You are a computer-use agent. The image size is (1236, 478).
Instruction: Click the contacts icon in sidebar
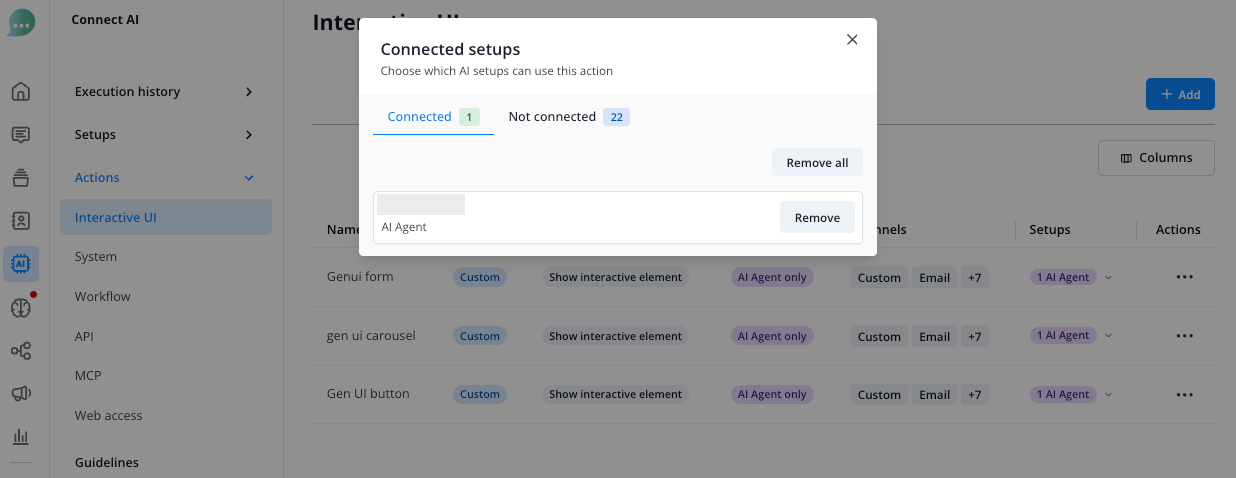20,220
